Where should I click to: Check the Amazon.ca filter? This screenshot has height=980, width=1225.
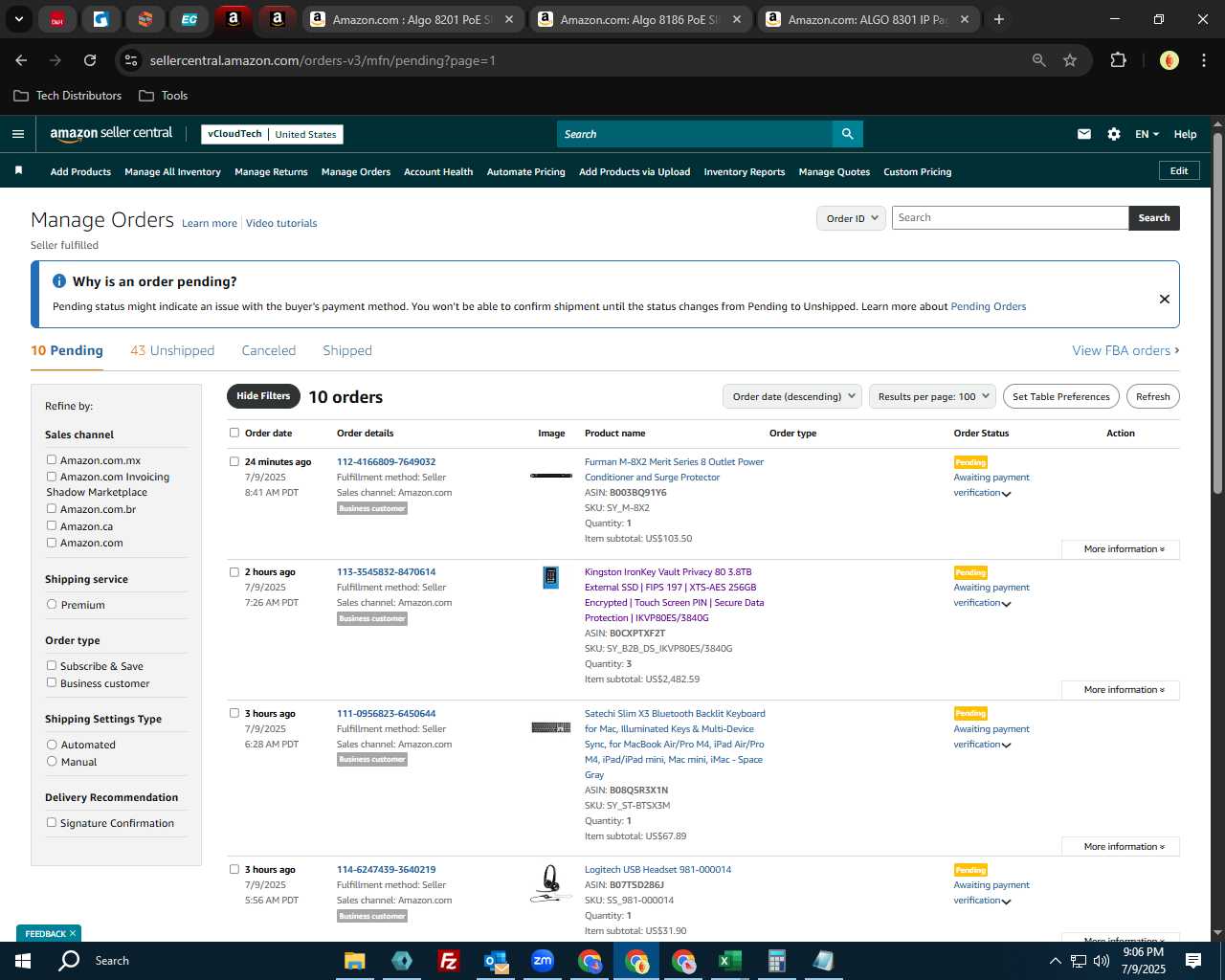pos(52,525)
